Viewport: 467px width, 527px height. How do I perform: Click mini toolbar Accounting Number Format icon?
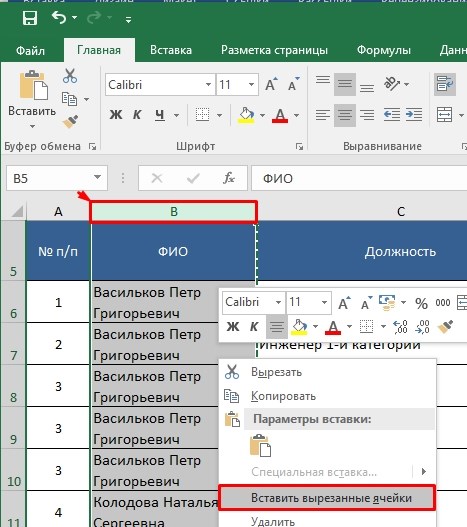pos(387,302)
